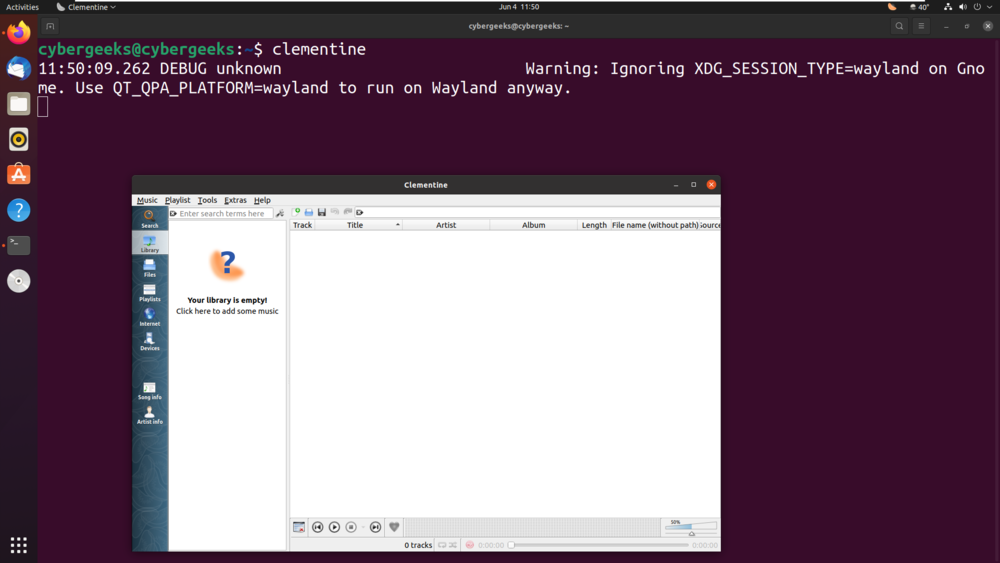Open Rhythmbox from the dock

coord(18,139)
